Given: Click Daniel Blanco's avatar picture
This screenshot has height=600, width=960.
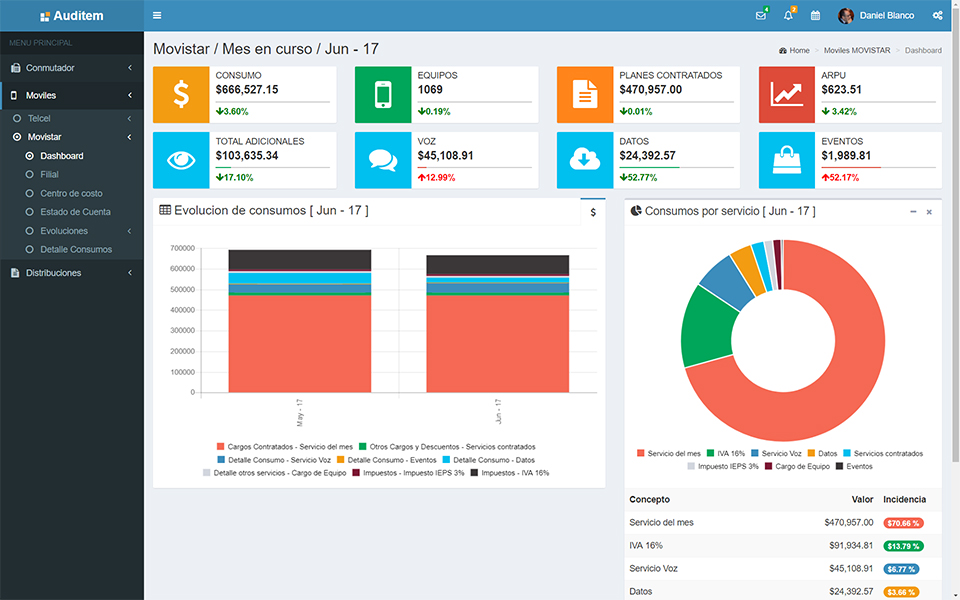Looking at the screenshot, I should coord(846,16).
